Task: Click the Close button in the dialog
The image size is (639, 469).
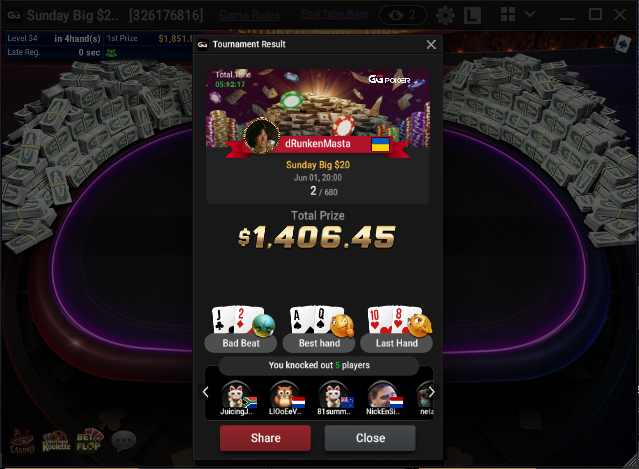Action: coord(370,438)
